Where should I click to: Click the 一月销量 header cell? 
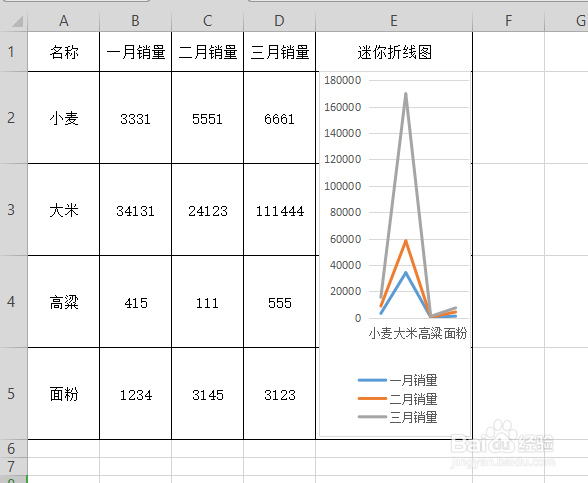tap(135, 52)
